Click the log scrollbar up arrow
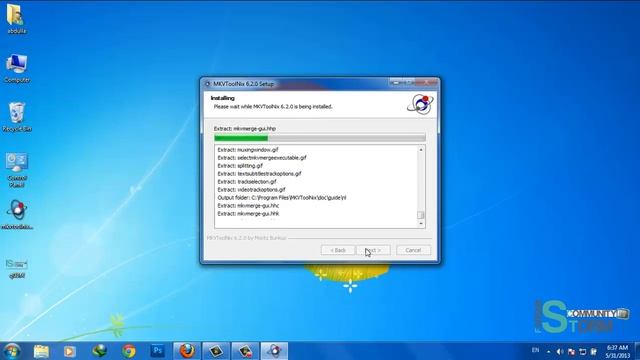 click(x=421, y=150)
